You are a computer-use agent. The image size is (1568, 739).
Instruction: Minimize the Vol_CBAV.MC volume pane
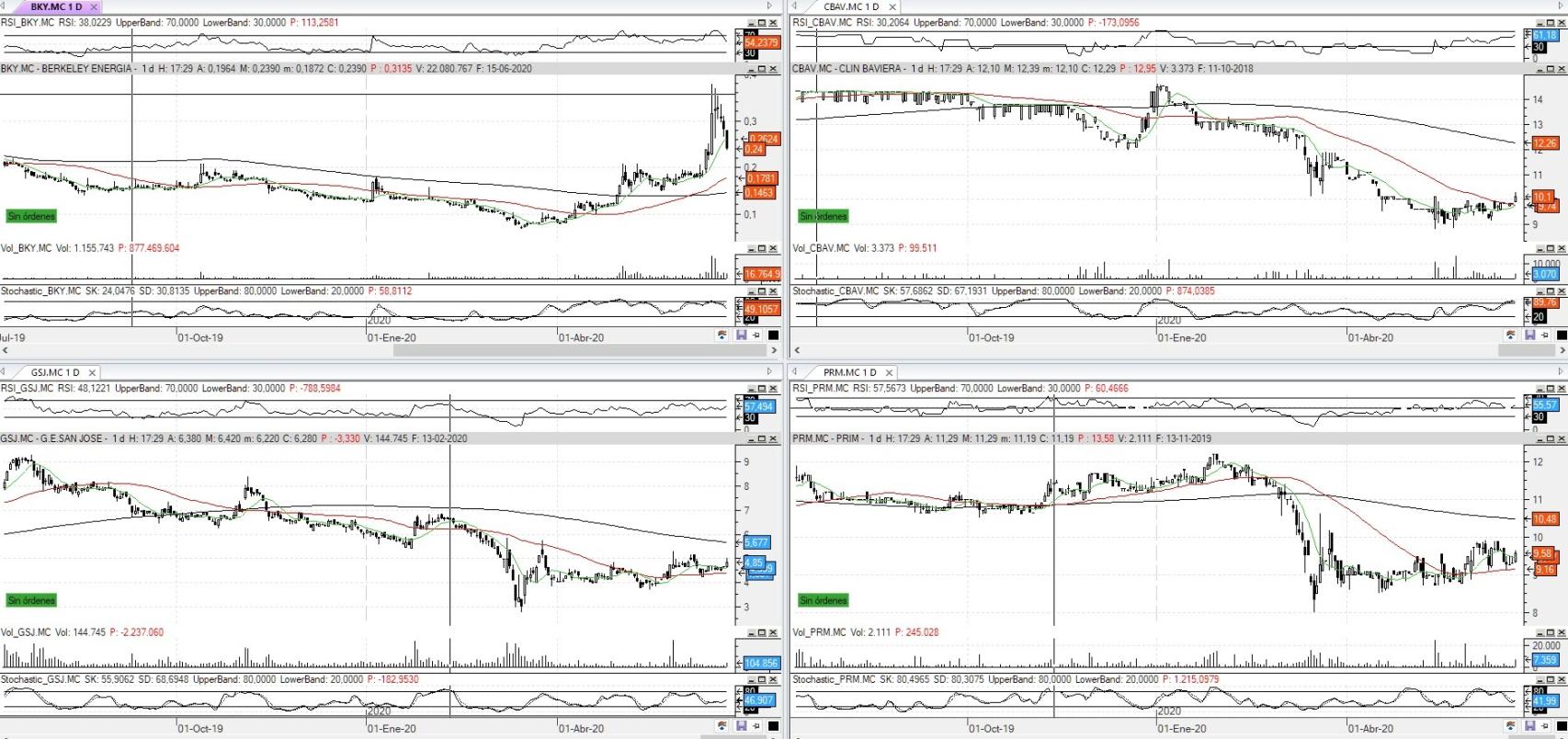click(1540, 248)
